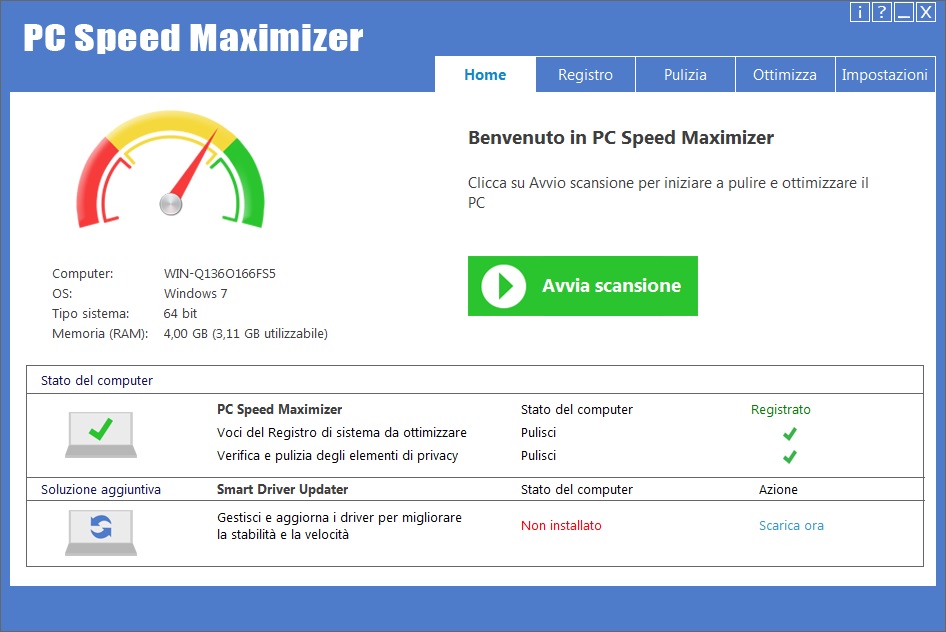946x632 pixels.
Task: Click the Scarica ora link
Action: click(x=791, y=525)
